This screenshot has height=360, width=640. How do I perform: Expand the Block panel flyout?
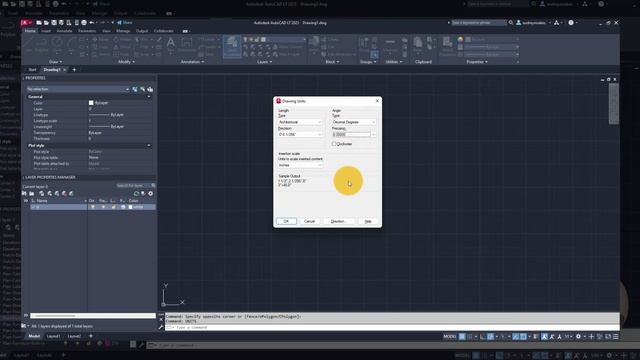(x=332, y=62)
